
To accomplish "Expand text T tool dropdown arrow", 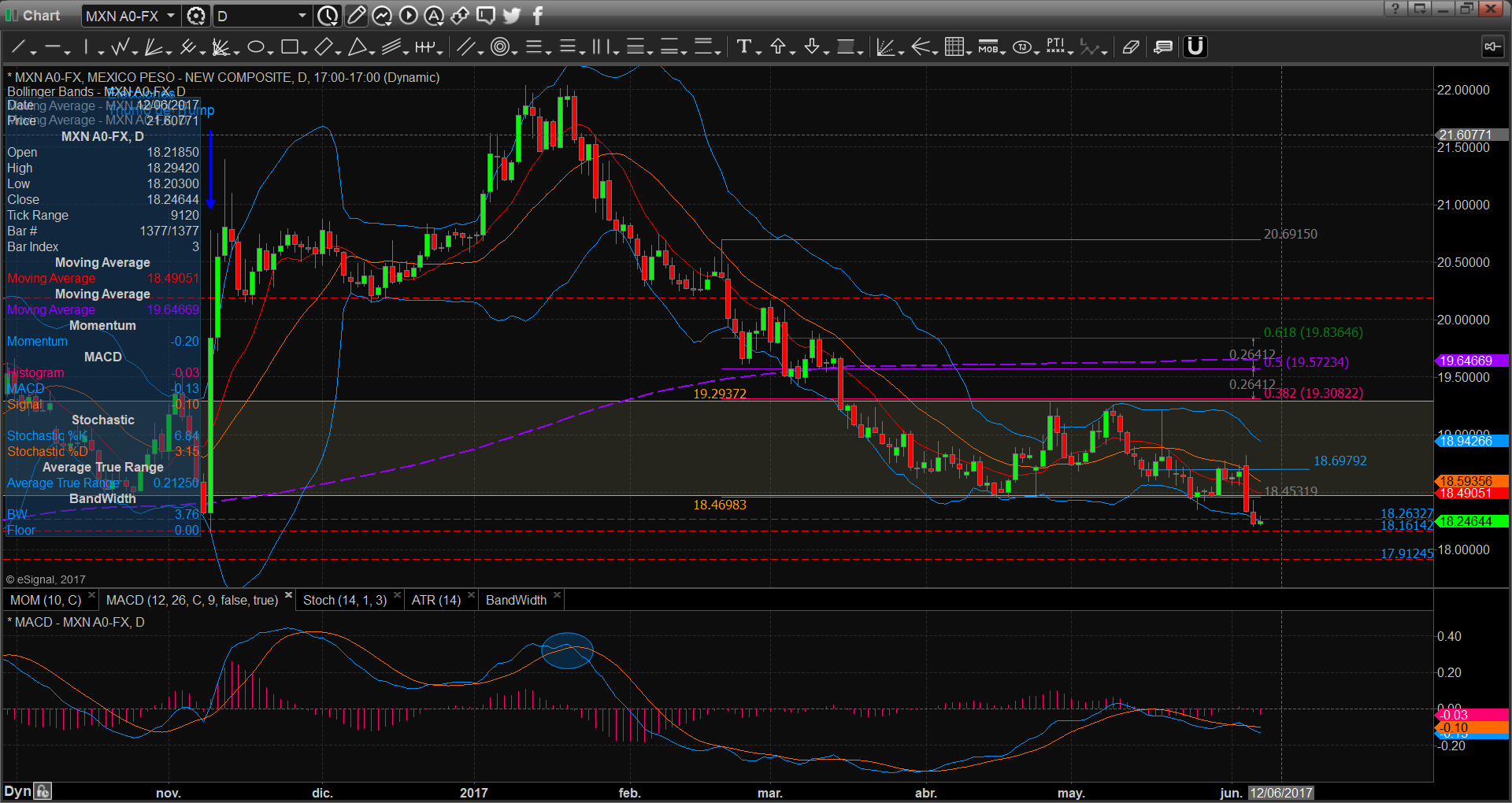I will click(x=758, y=52).
